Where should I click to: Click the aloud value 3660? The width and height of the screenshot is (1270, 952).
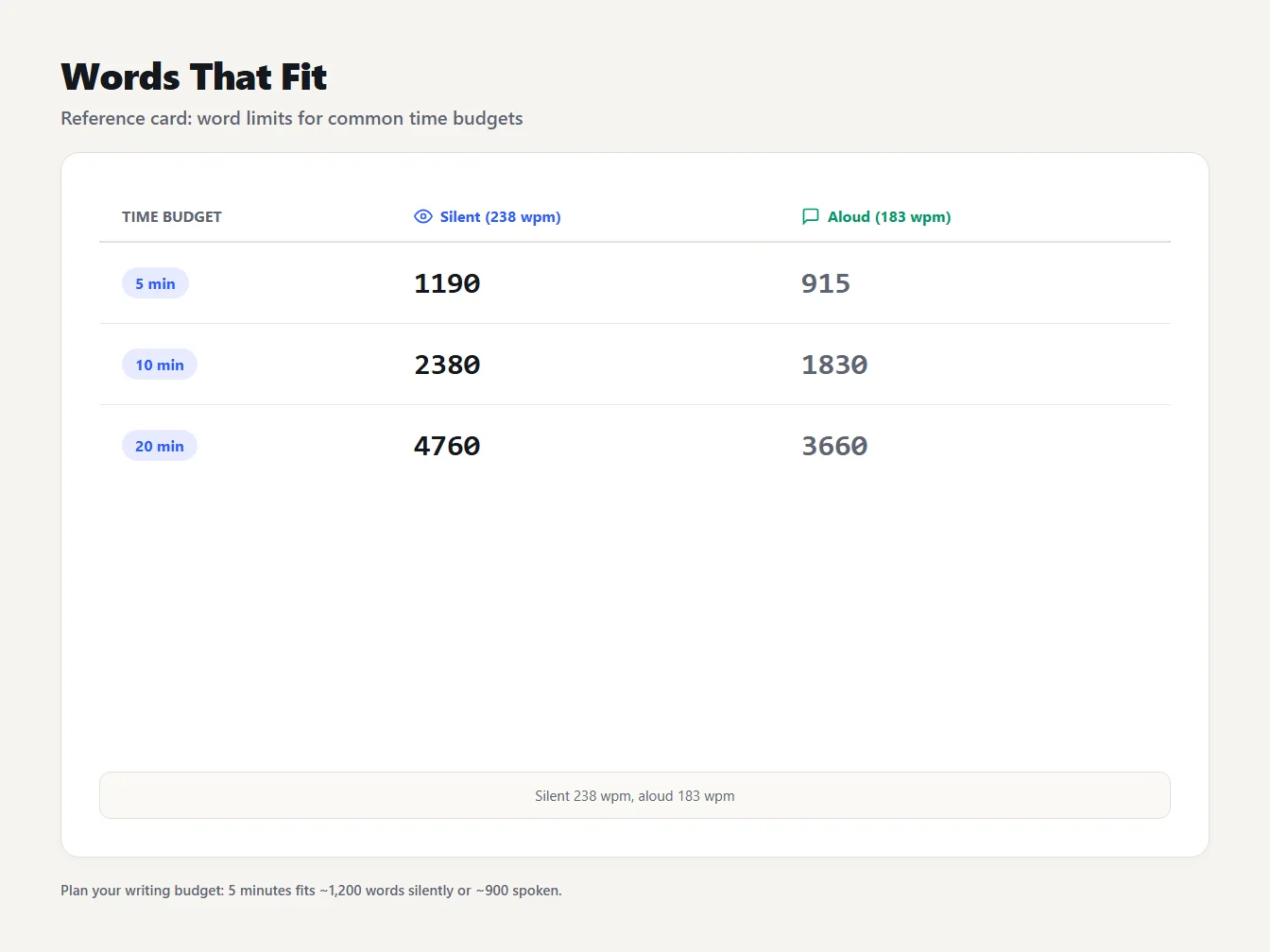[834, 446]
